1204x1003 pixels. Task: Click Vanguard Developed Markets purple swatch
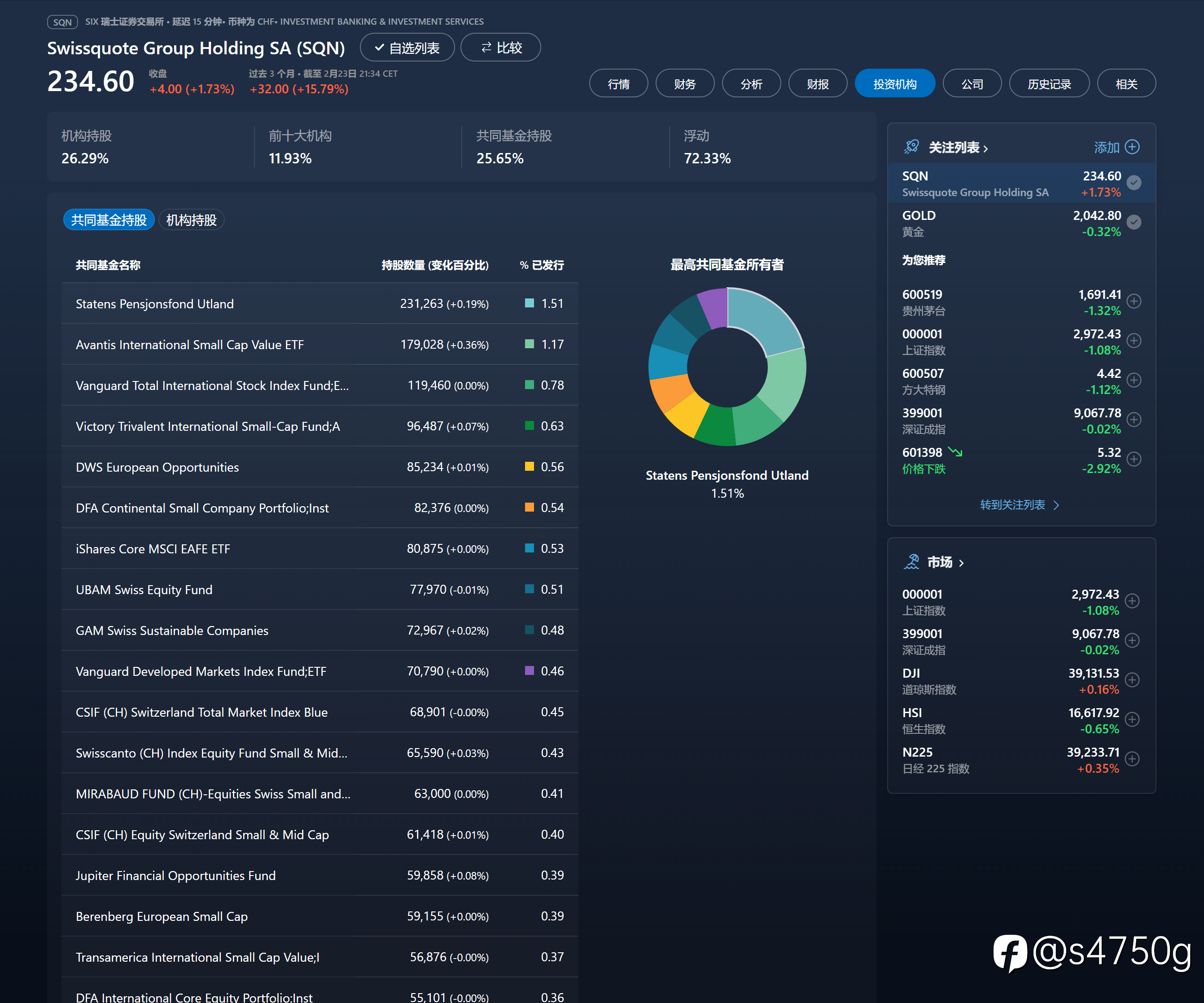(530, 670)
